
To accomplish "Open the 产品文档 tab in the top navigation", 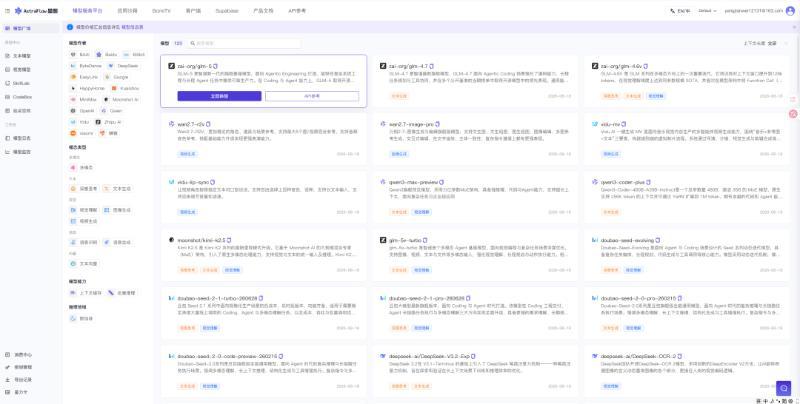I will [x=263, y=11].
